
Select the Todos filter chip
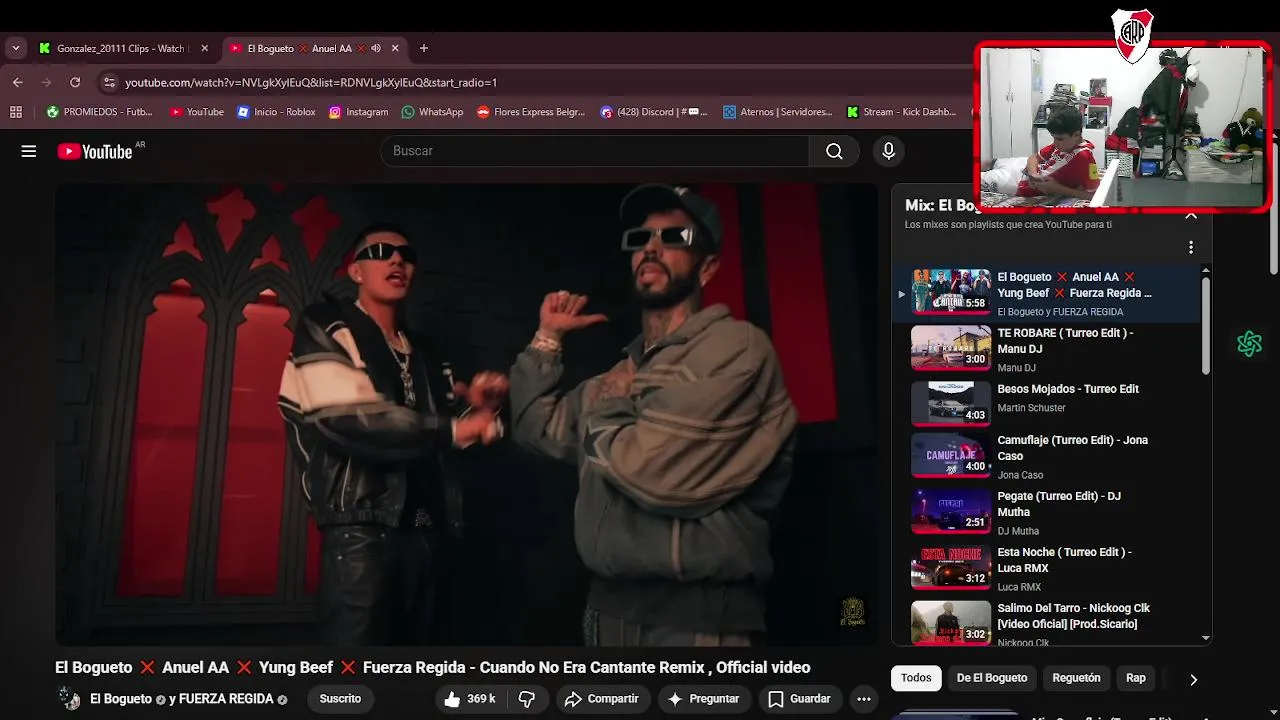[916, 678]
